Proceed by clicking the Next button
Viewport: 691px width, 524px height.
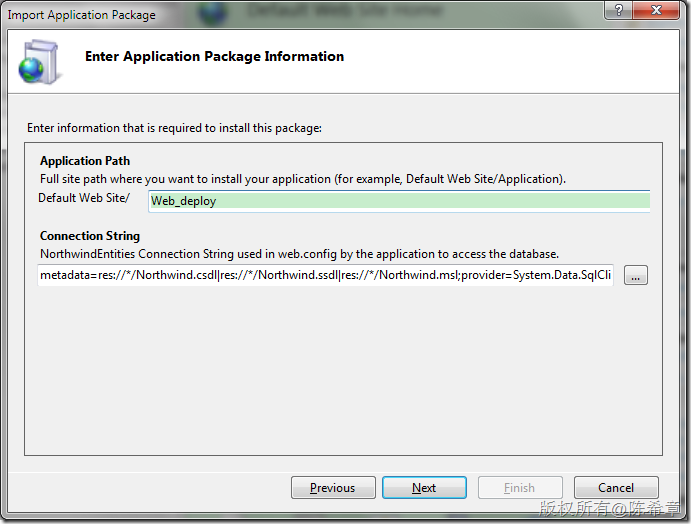[424, 488]
